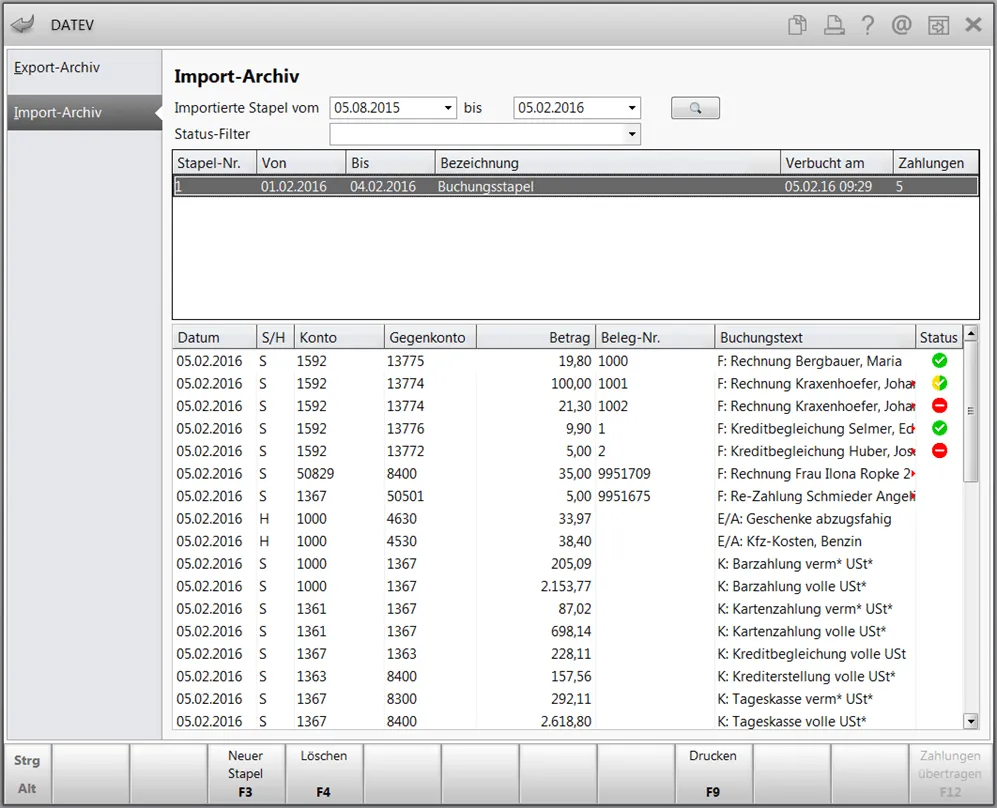Screen dimensions: 997x808
Task: Click the @ icon in title bar
Action: click(902, 25)
